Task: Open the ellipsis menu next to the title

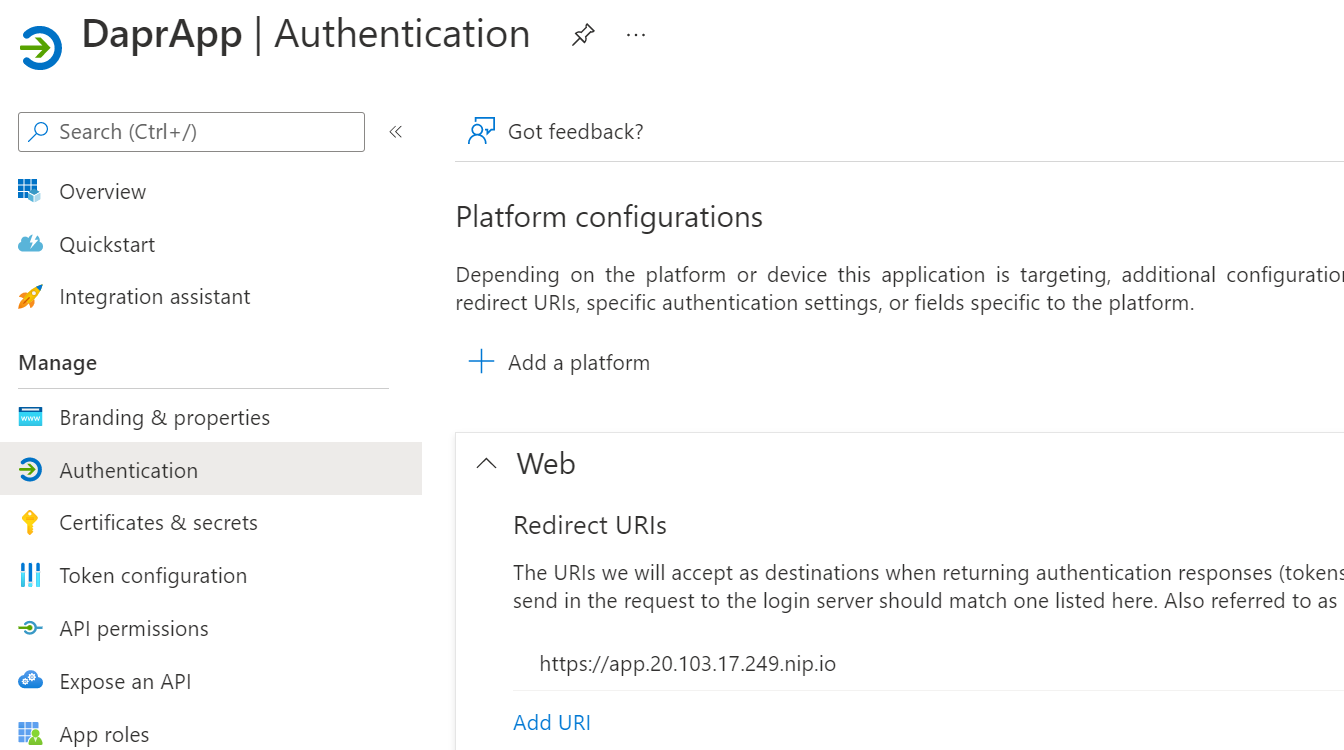Action: tap(635, 33)
